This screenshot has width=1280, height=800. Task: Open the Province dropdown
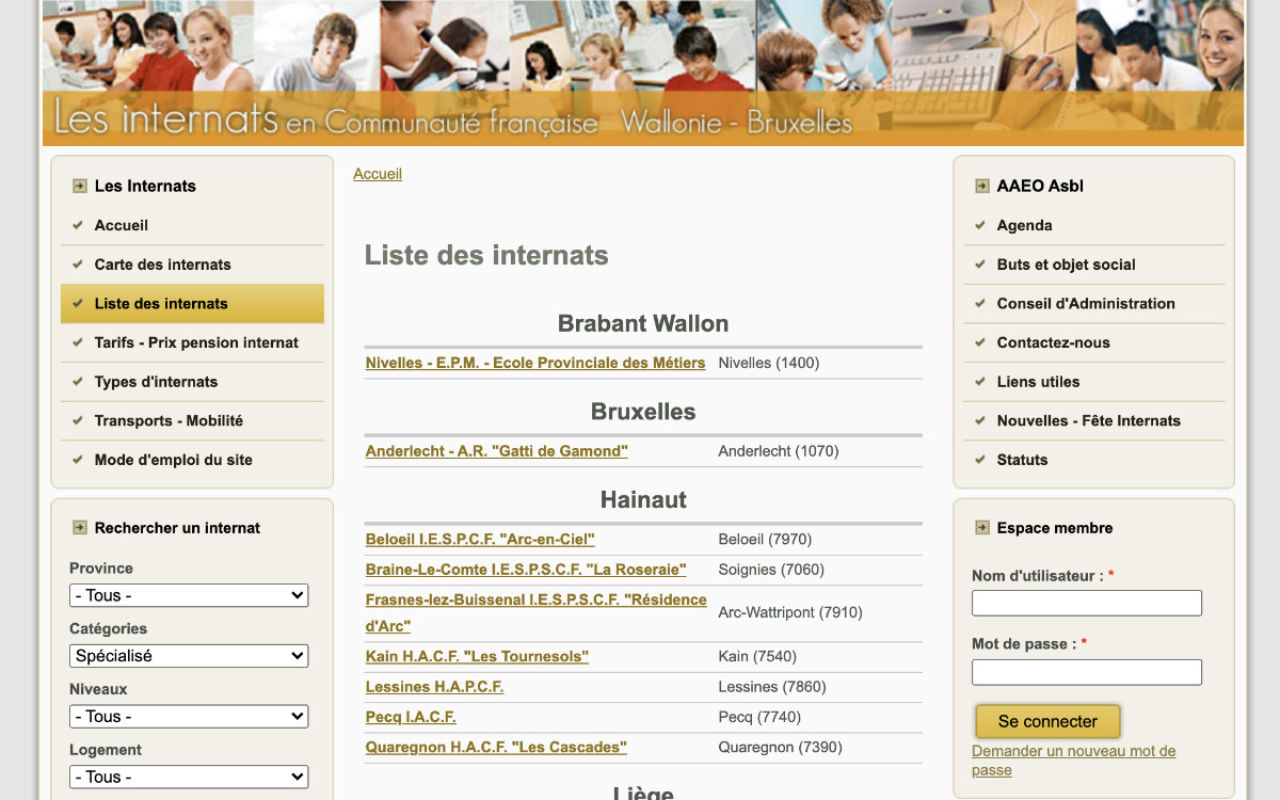pos(188,595)
